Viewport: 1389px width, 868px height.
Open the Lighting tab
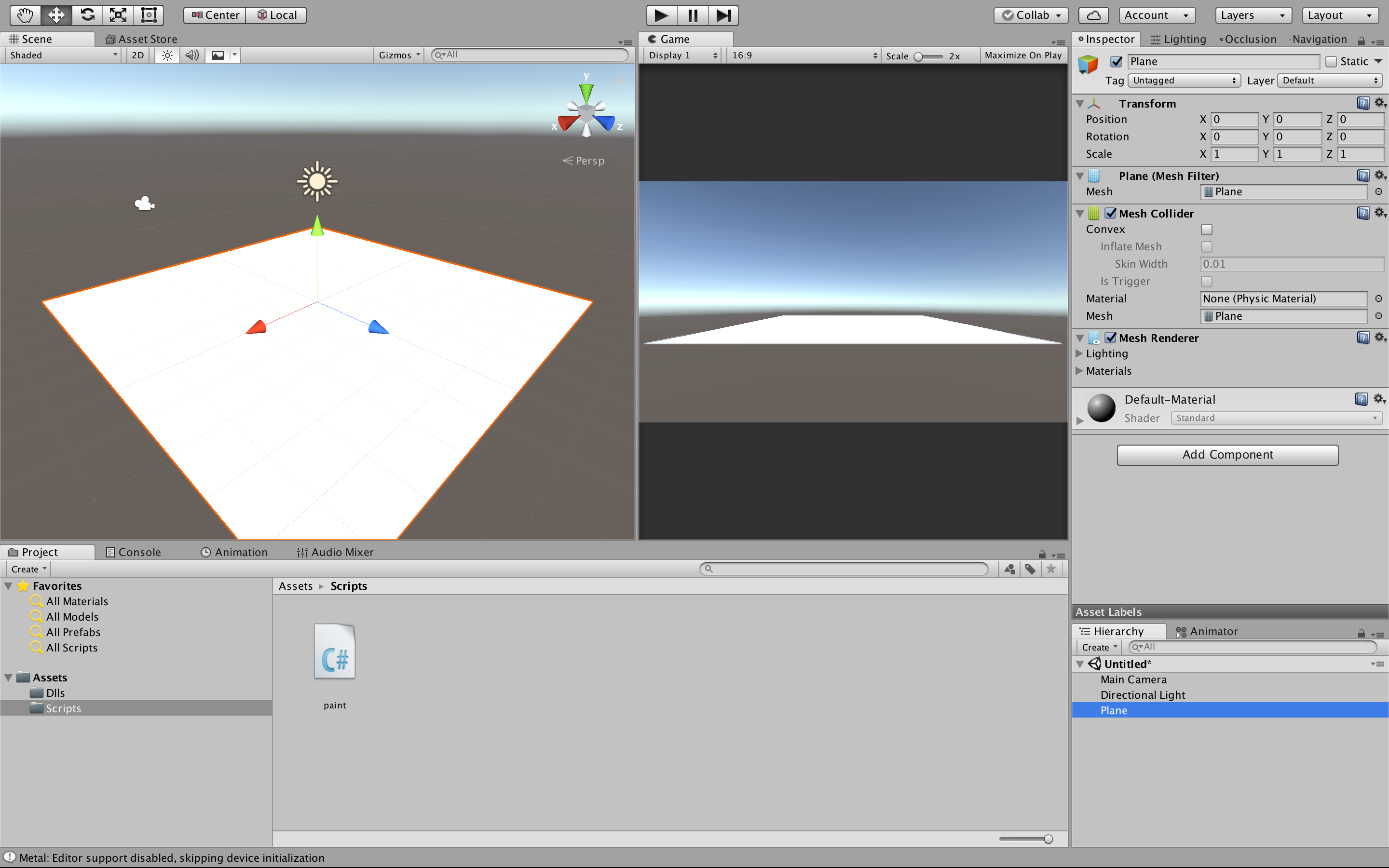tap(1178, 39)
